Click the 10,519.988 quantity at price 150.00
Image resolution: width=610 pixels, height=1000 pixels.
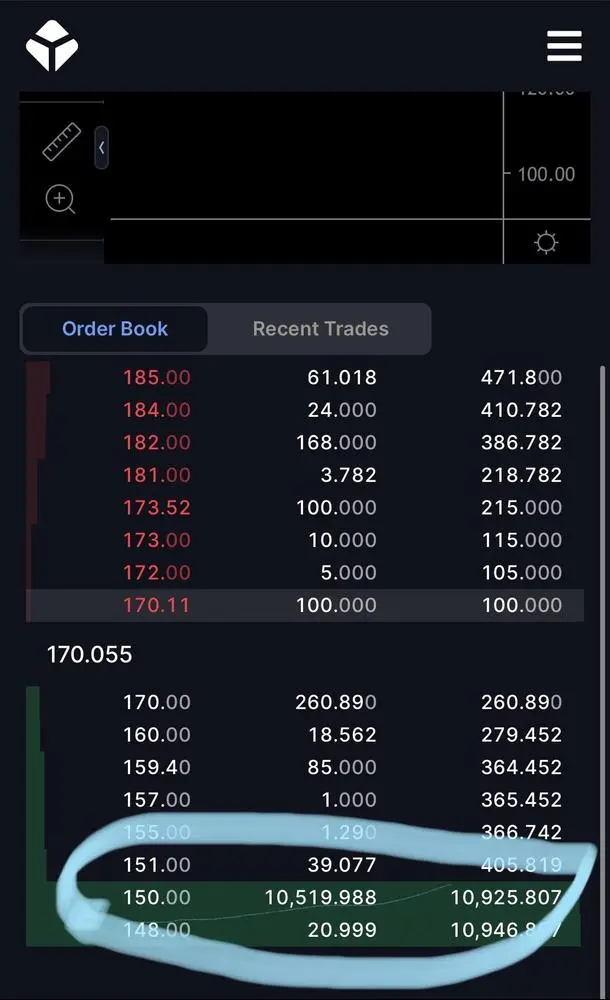[320, 898]
